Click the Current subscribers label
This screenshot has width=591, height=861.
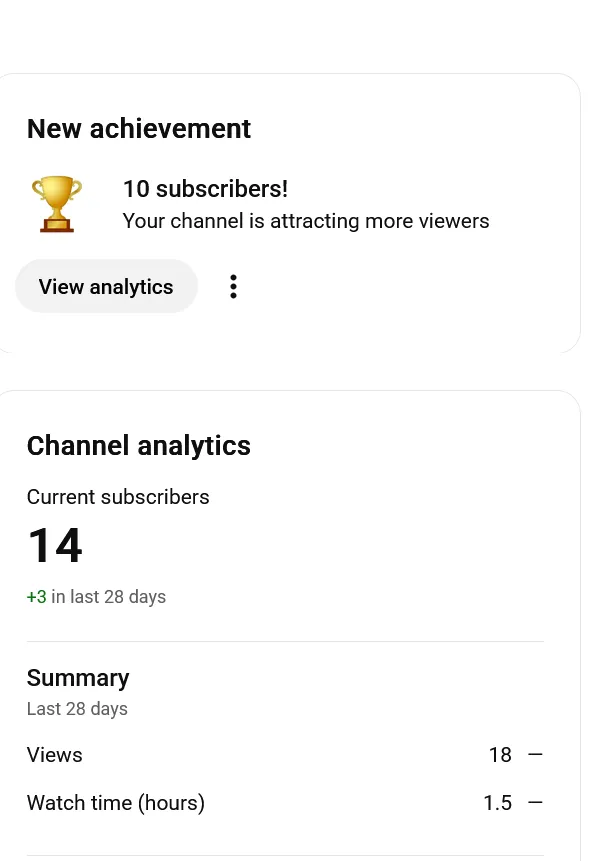(x=118, y=497)
